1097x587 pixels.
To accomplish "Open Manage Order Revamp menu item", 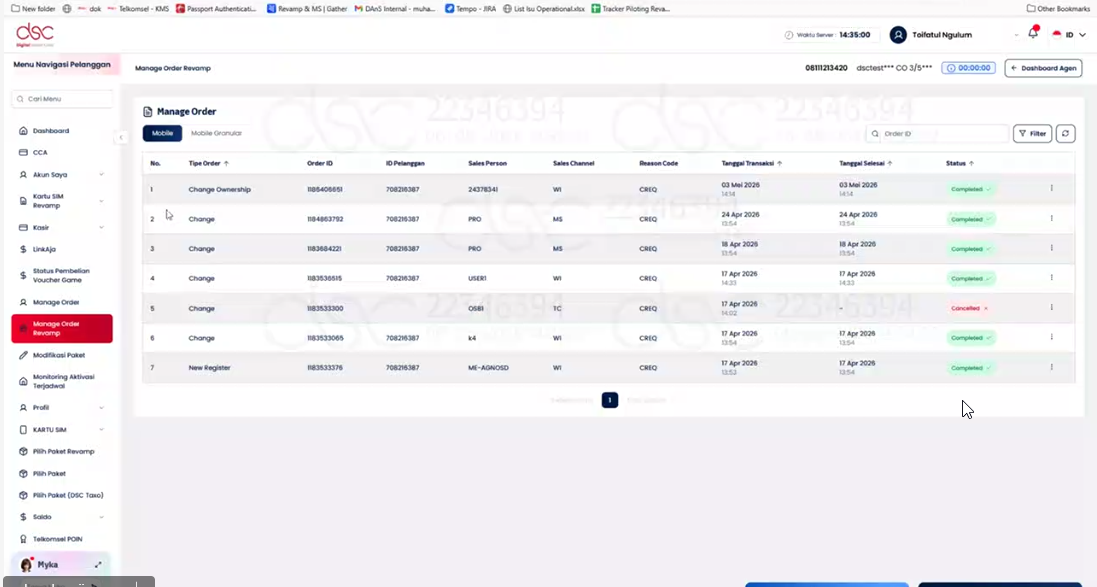I will [62, 329].
